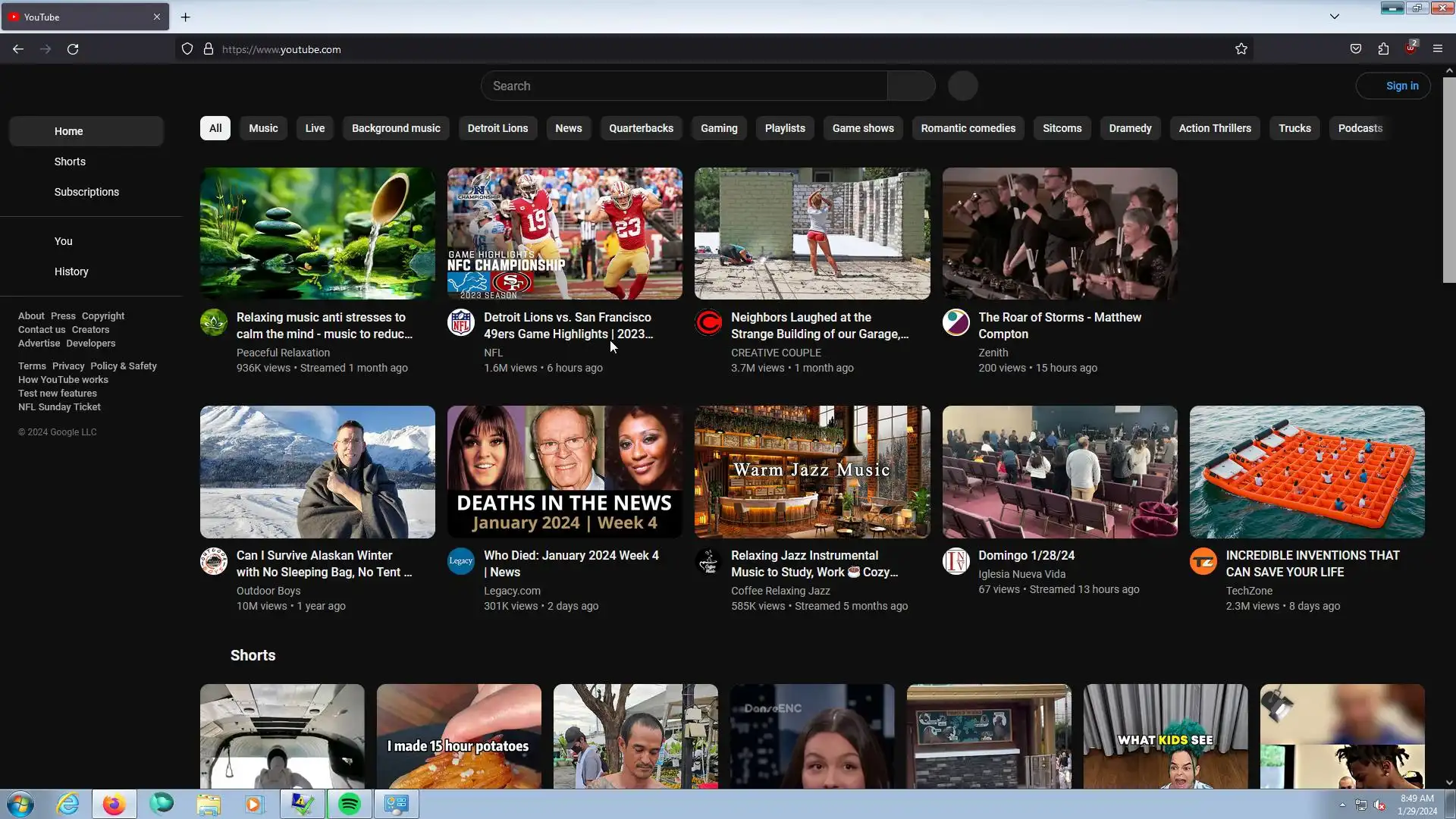Click in the YouTube Search field
The height and width of the screenshot is (819, 1456).
(x=682, y=86)
